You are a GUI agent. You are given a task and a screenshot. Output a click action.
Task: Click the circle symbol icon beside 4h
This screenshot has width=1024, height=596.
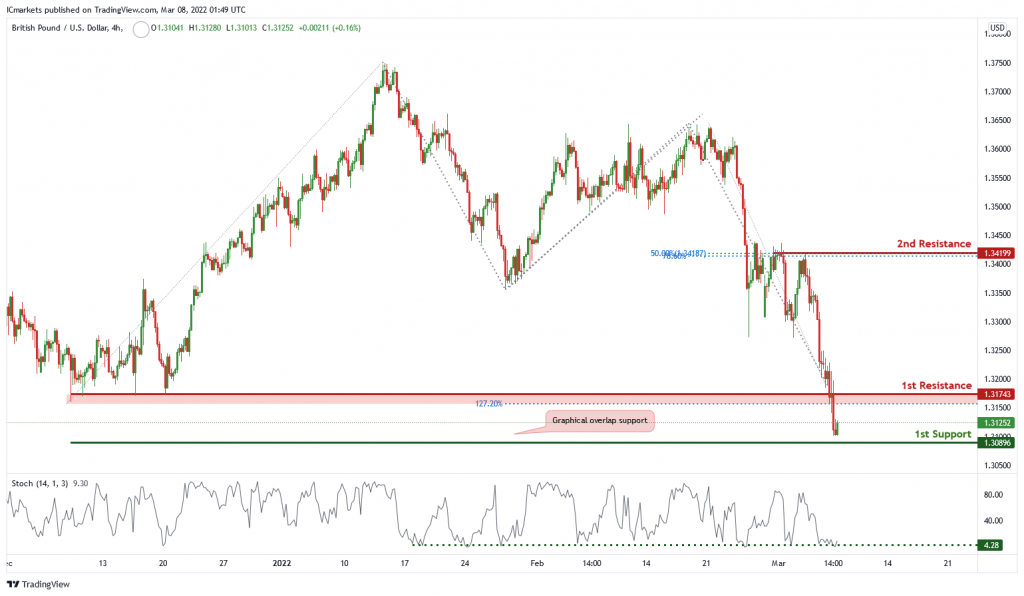point(140,29)
